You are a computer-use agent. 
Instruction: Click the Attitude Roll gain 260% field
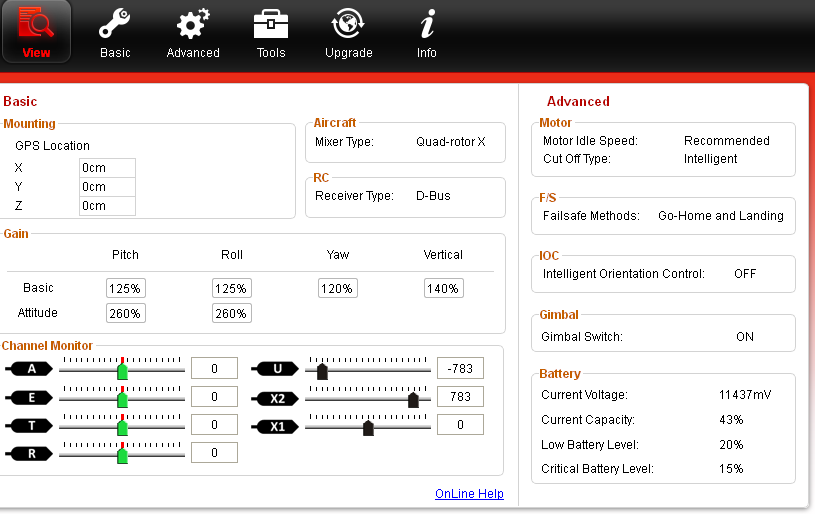[x=232, y=313]
